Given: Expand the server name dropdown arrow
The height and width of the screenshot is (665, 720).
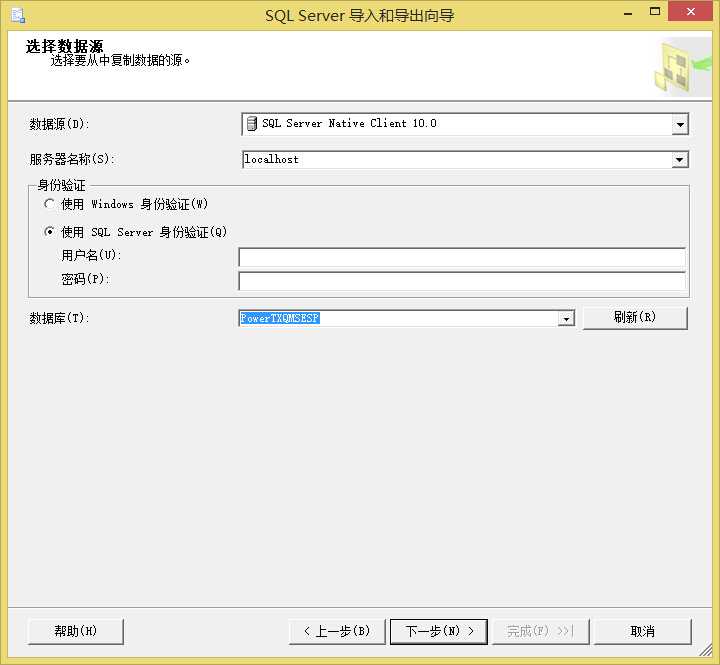Looking at the screenshot, I should (x=680, y=160).
